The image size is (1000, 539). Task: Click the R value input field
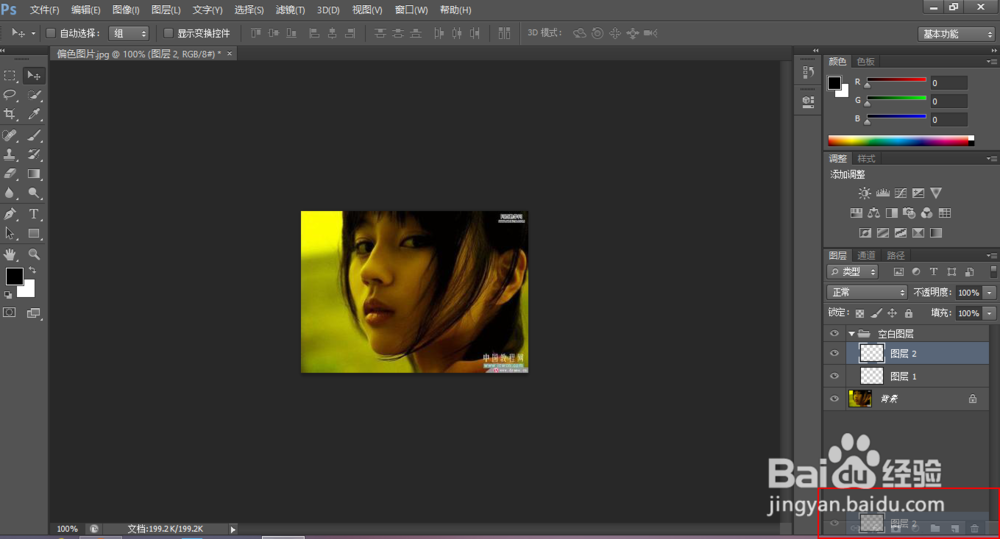(x=948, y=83)
